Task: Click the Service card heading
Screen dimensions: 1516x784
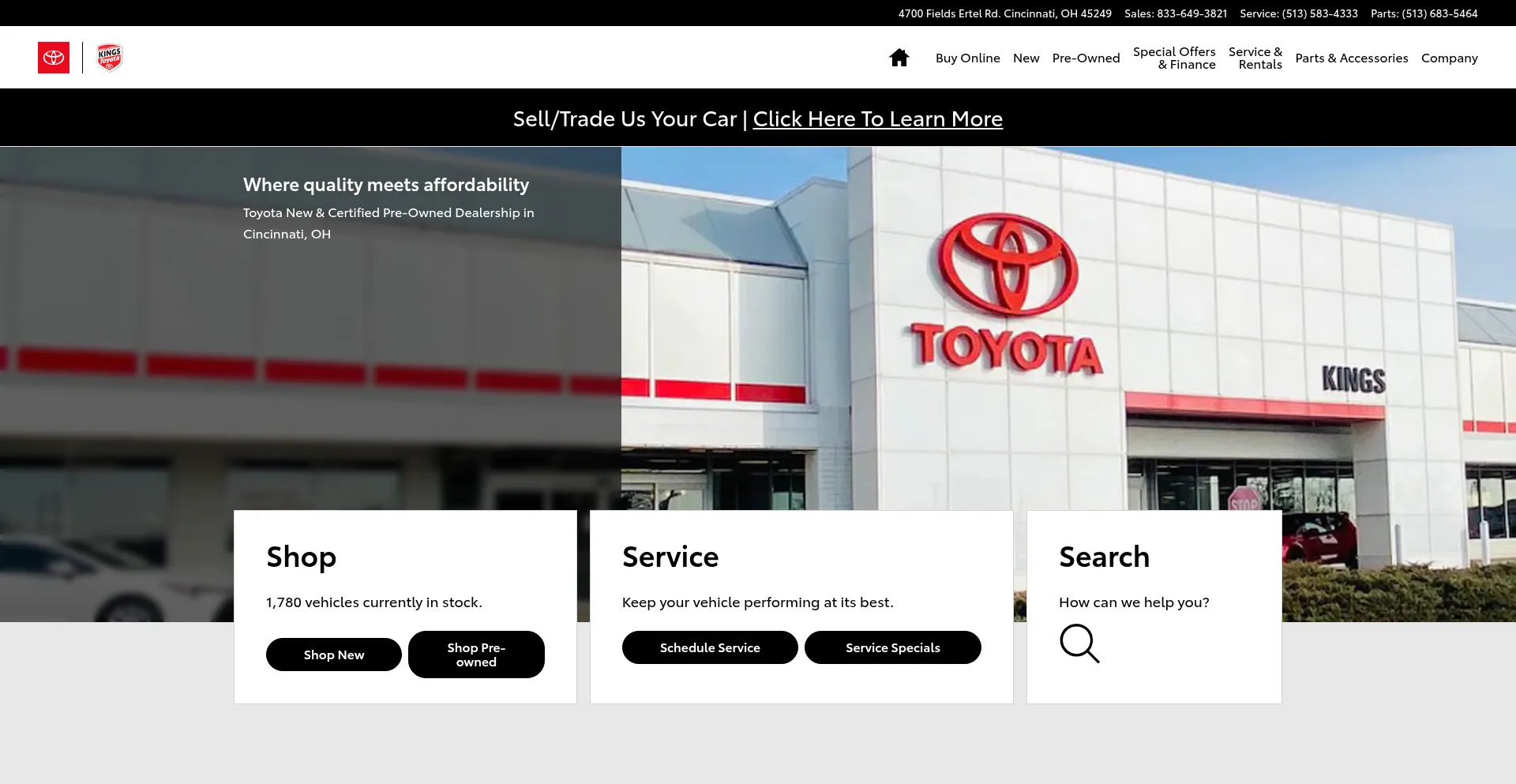Action: click(x=670, y=557)
